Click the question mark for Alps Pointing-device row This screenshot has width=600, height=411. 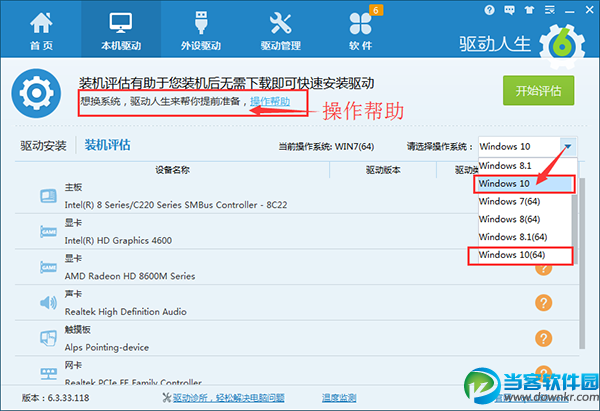point(543,338)
